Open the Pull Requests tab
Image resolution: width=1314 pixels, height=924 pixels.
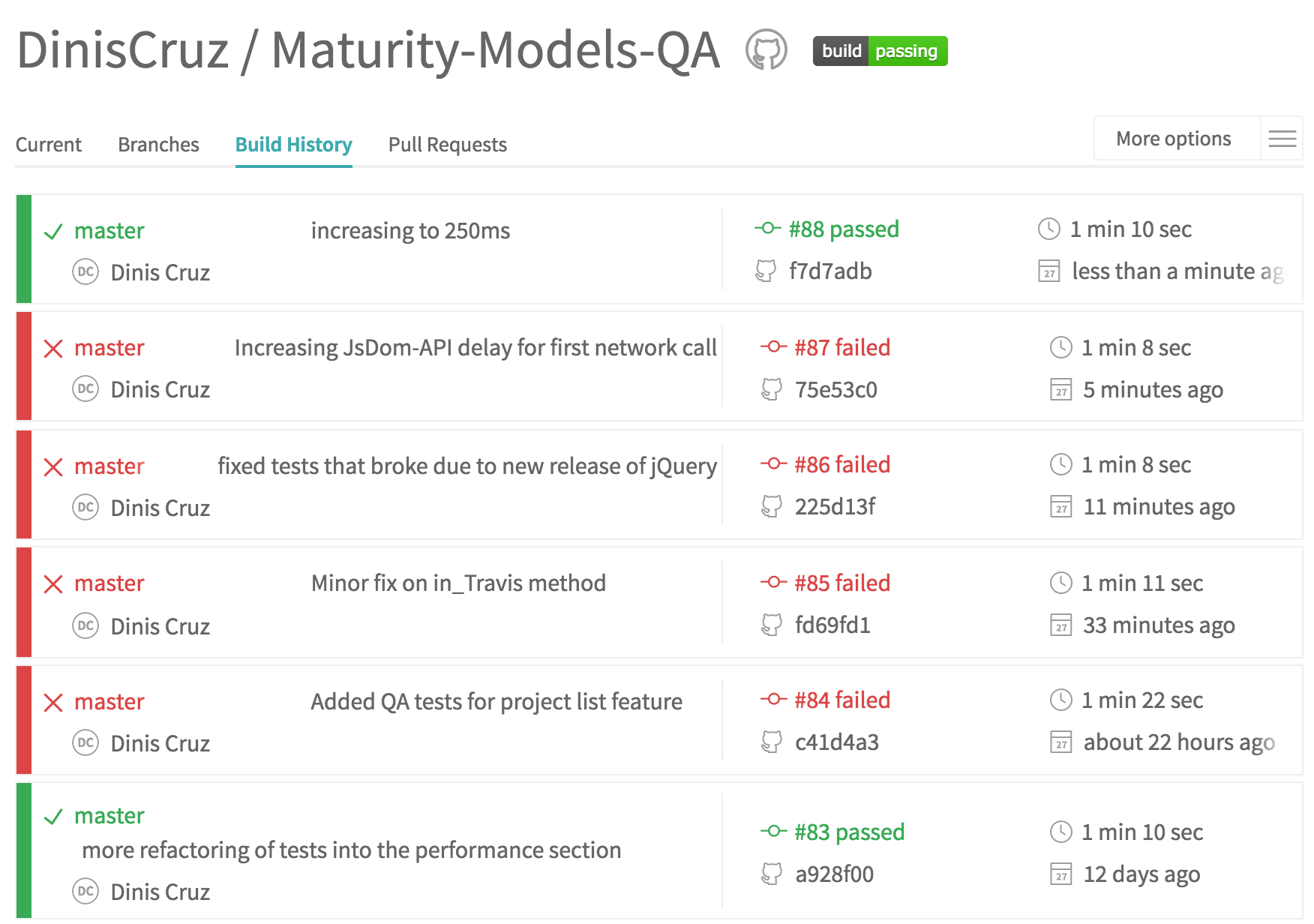coord(448,145)
